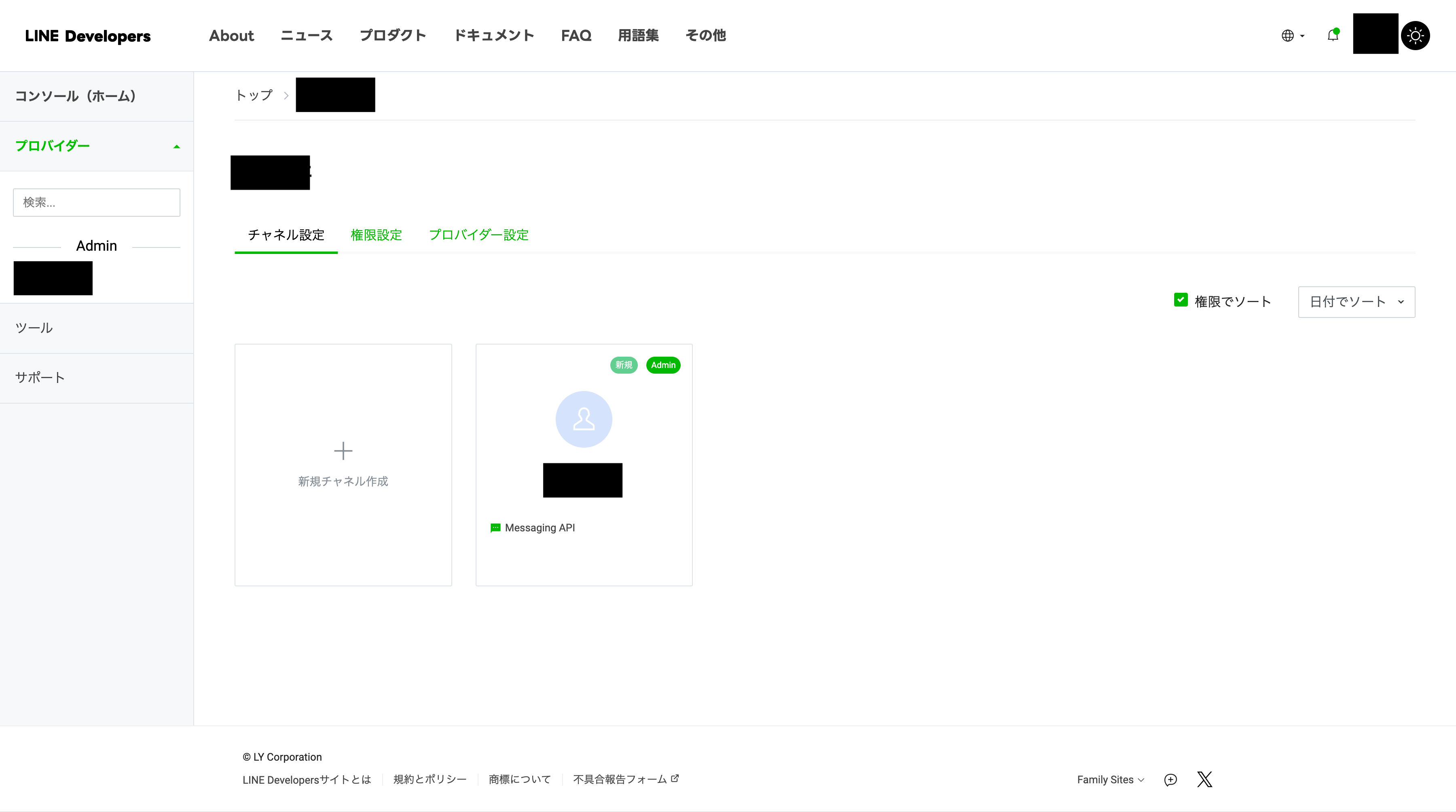1456x812 pixels.
Task: Collapse the プロバイダー sidebar section
Action: pyautogui.click(x=176, y=146)
